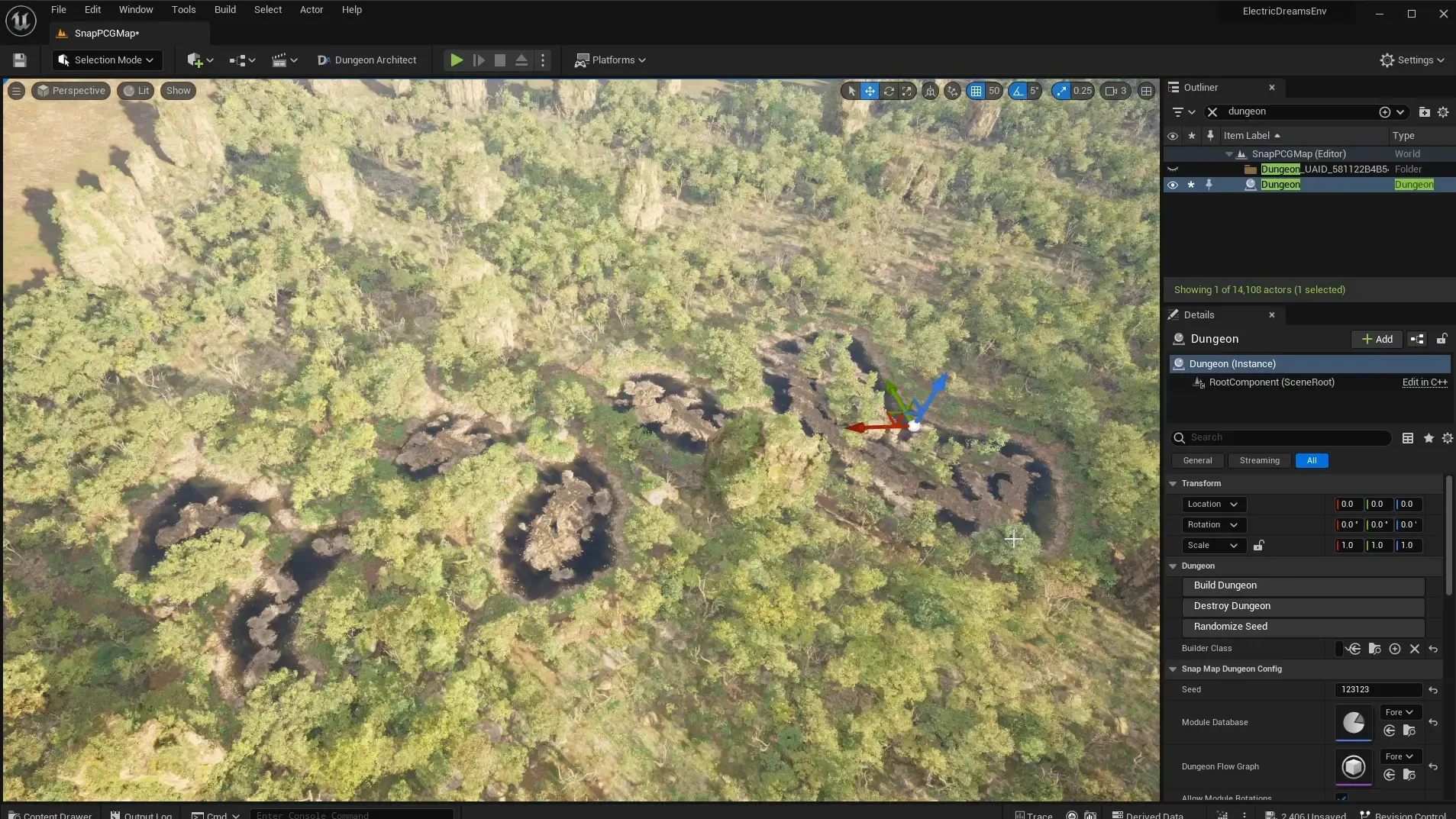Open rotation snap value 5 degrees
This screenshot has height=819, width=1456.
(1035, 91)
